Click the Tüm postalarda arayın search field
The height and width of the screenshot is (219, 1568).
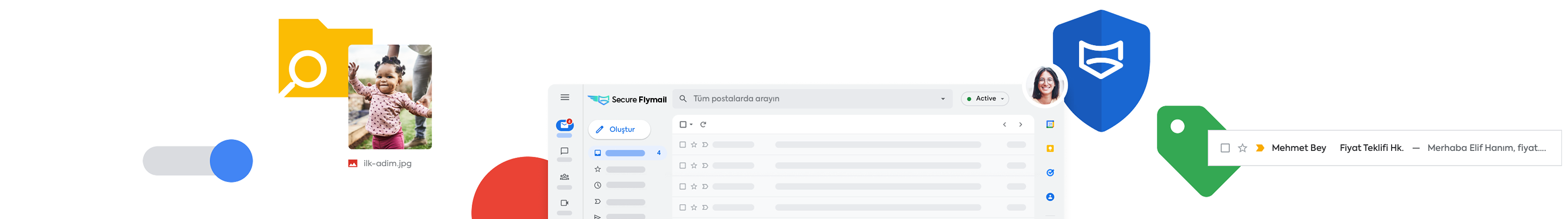pyautogui.click(x=810, y=99)
